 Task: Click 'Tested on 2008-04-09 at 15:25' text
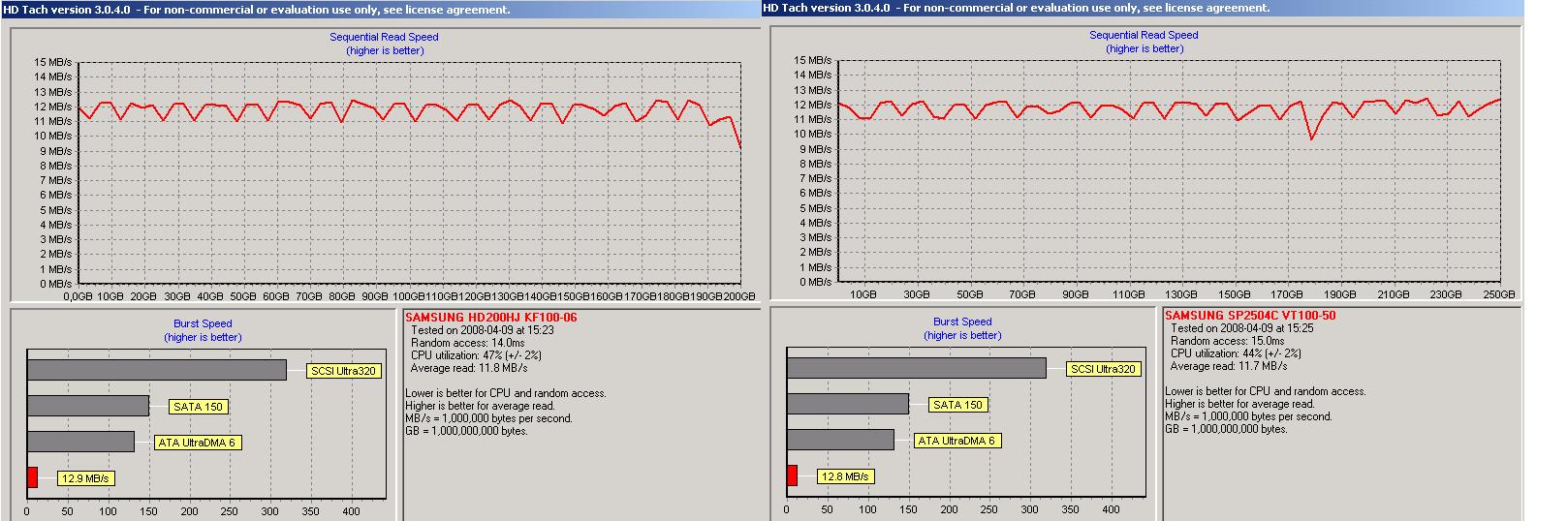(x=1242, y=328)
